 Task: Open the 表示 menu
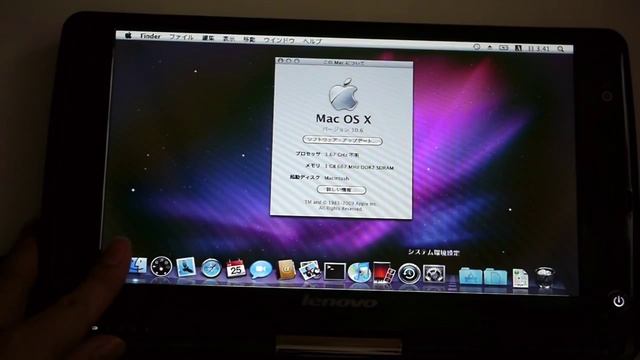[229, 39]
